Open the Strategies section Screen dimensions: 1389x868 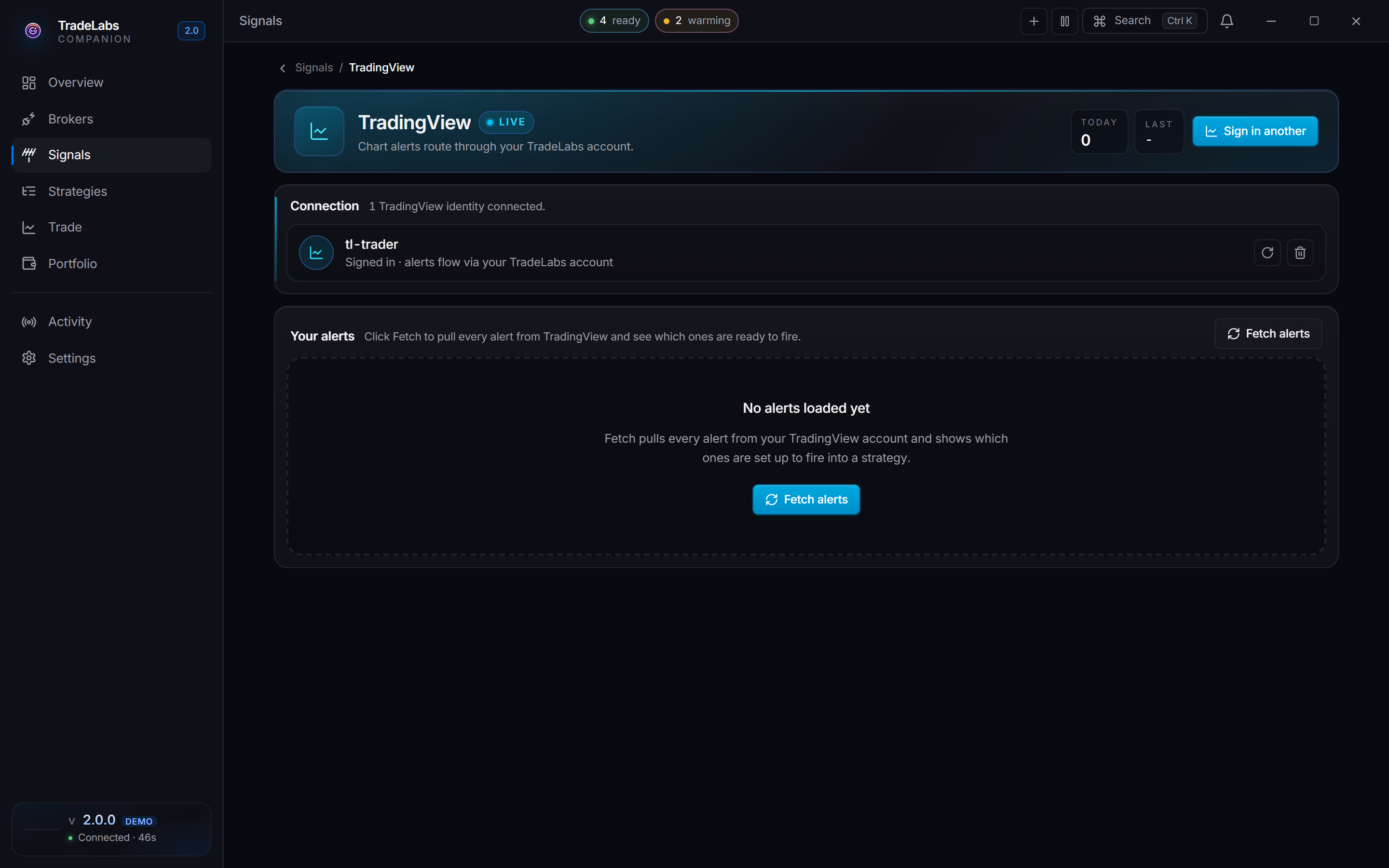click(111, 191)
